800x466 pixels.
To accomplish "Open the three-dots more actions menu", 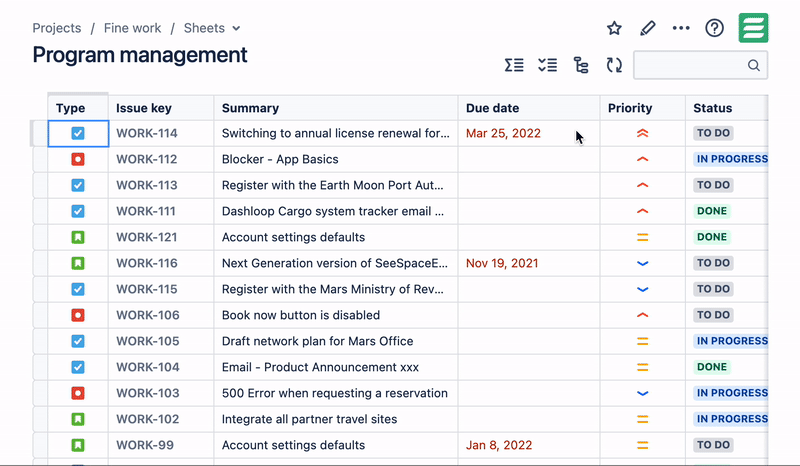I will tap(681, 28).
